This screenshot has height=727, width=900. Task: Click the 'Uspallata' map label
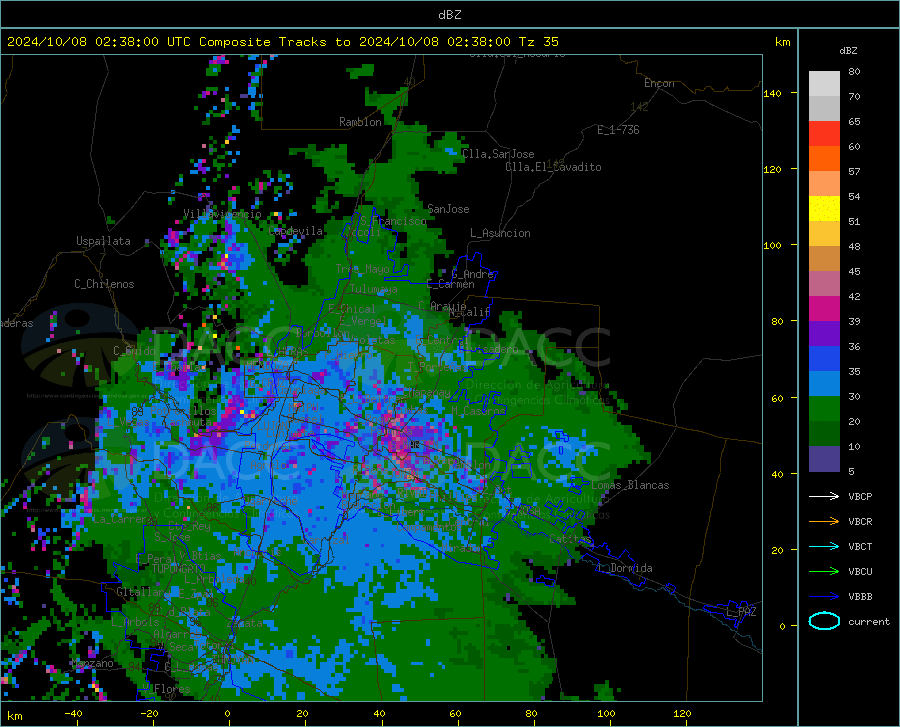103,241
